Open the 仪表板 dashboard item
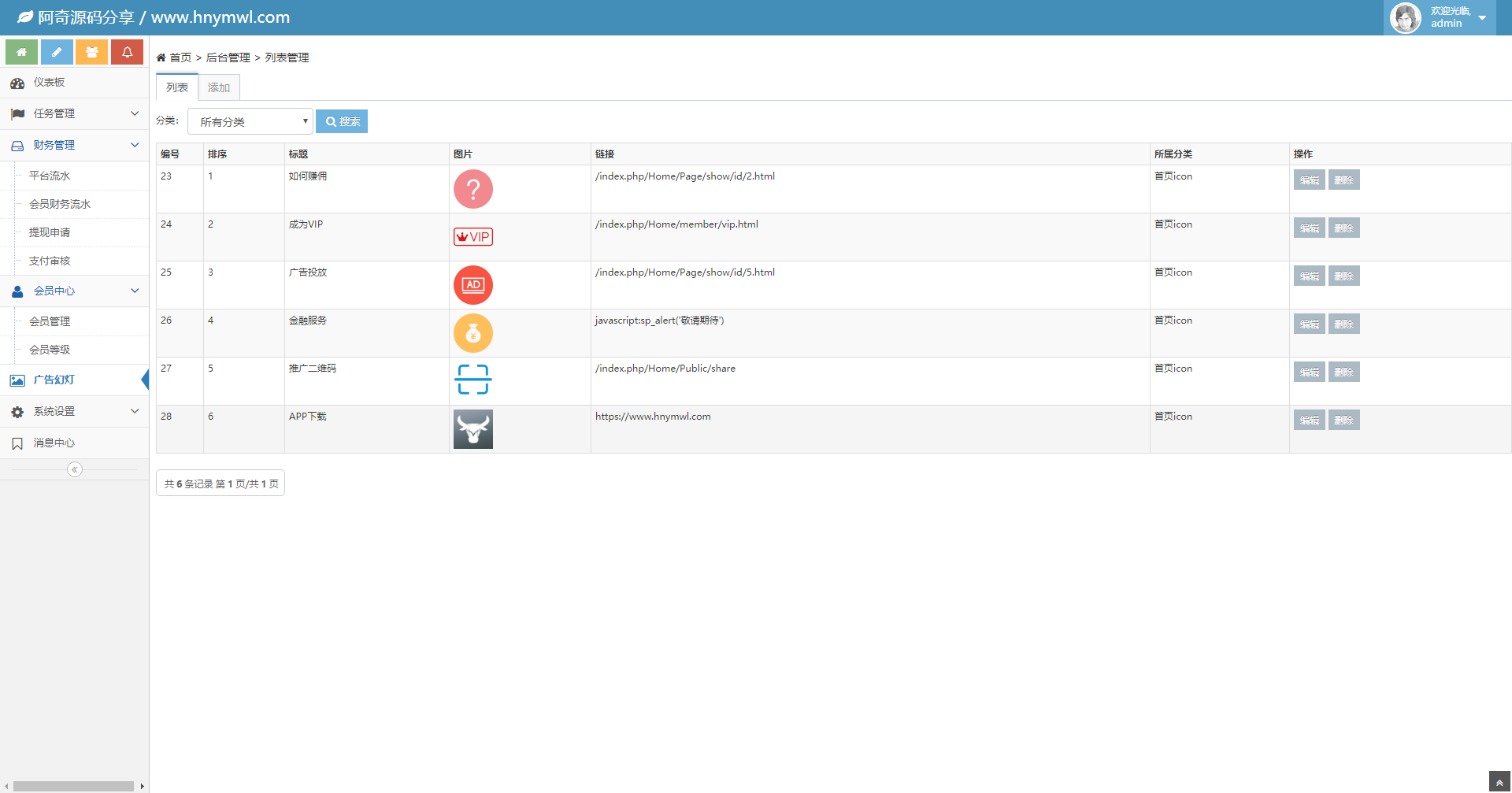1512x793 pixels. point(49,83)
